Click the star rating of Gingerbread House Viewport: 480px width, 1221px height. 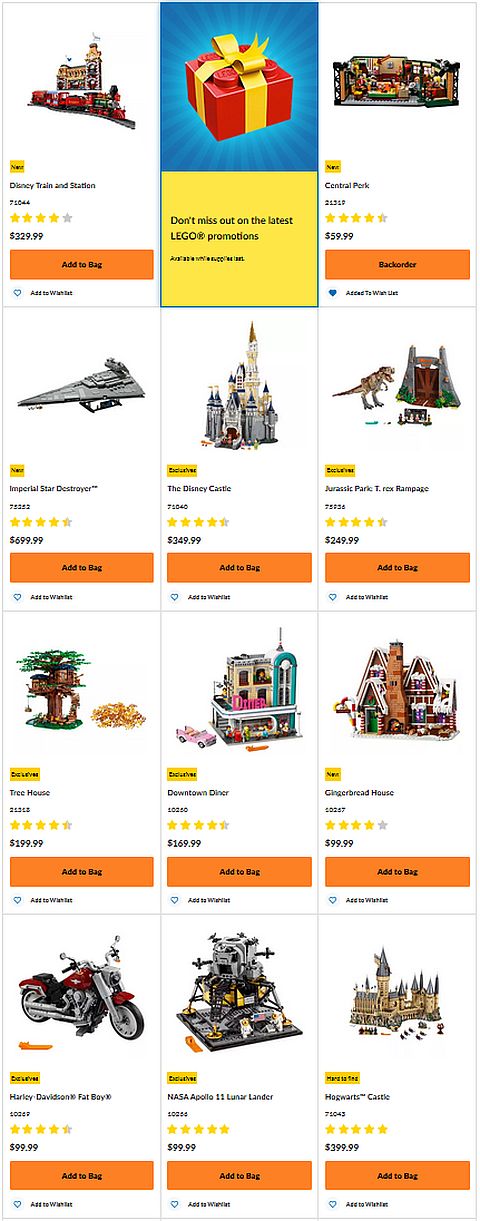click(356, 825)
